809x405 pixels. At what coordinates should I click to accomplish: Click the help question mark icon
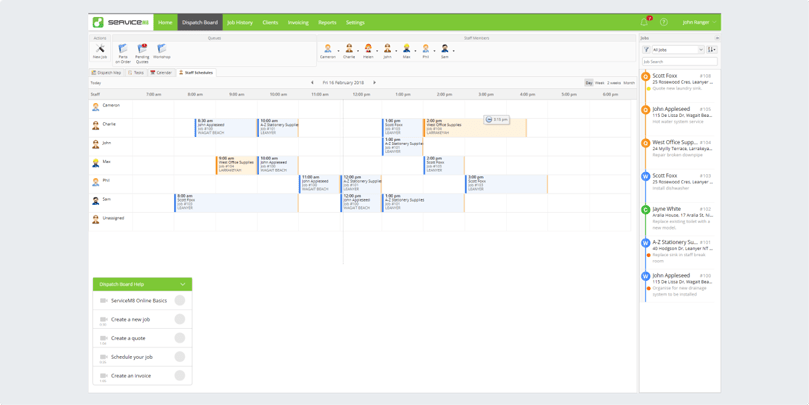click(x=664, y=22)
